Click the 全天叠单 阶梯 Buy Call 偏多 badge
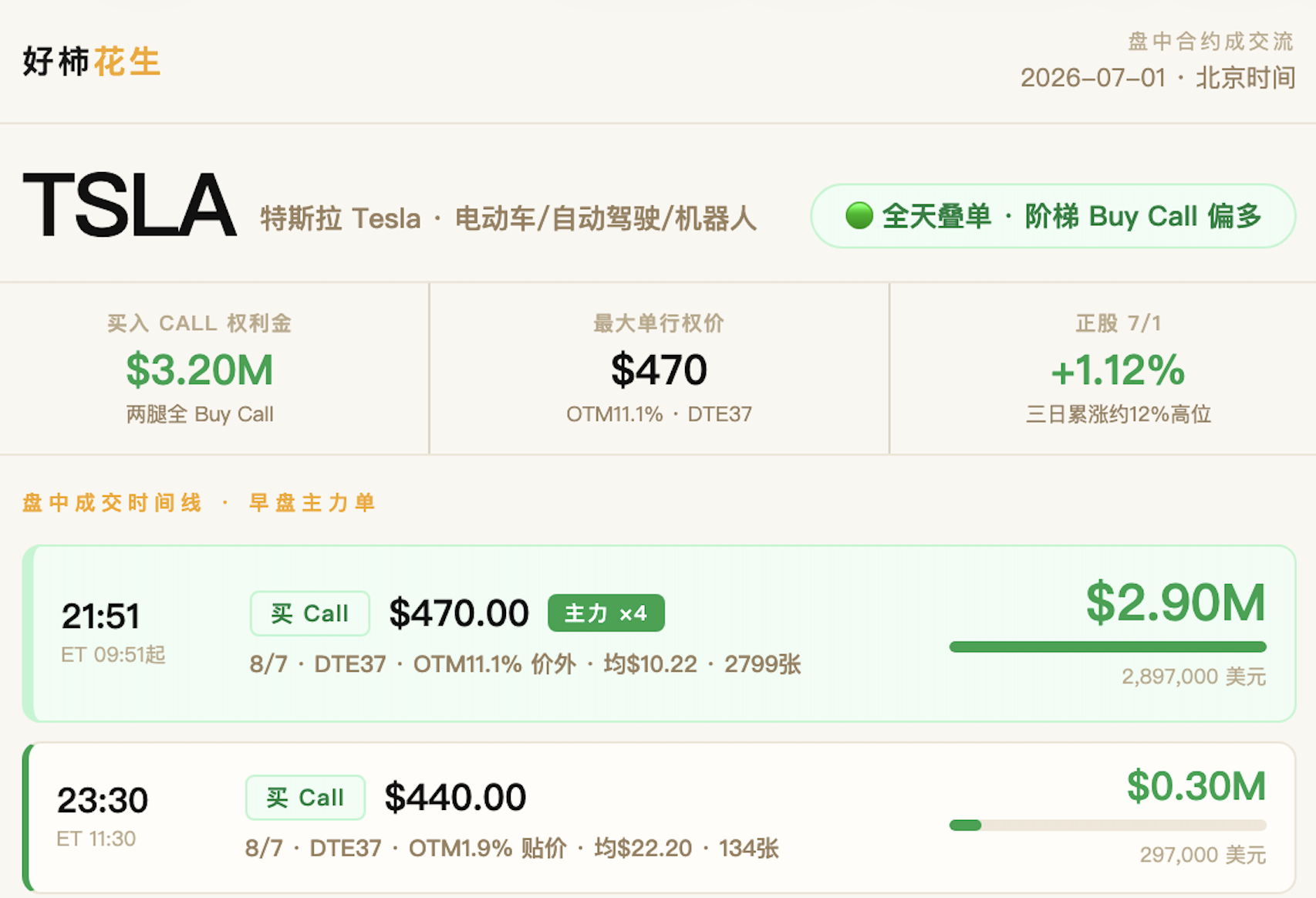This screenshot has width=1316, height=898. [1053, 216]
